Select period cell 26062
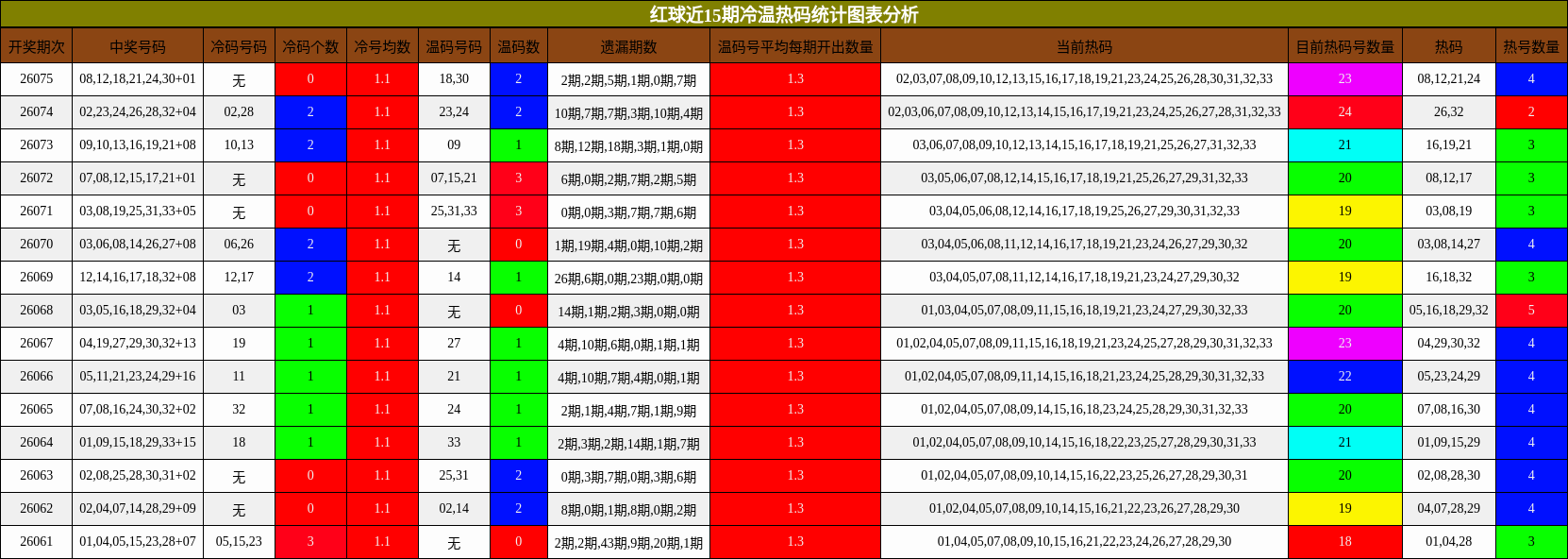Screen dimensions: 1568x559 [x=37, y=509]
